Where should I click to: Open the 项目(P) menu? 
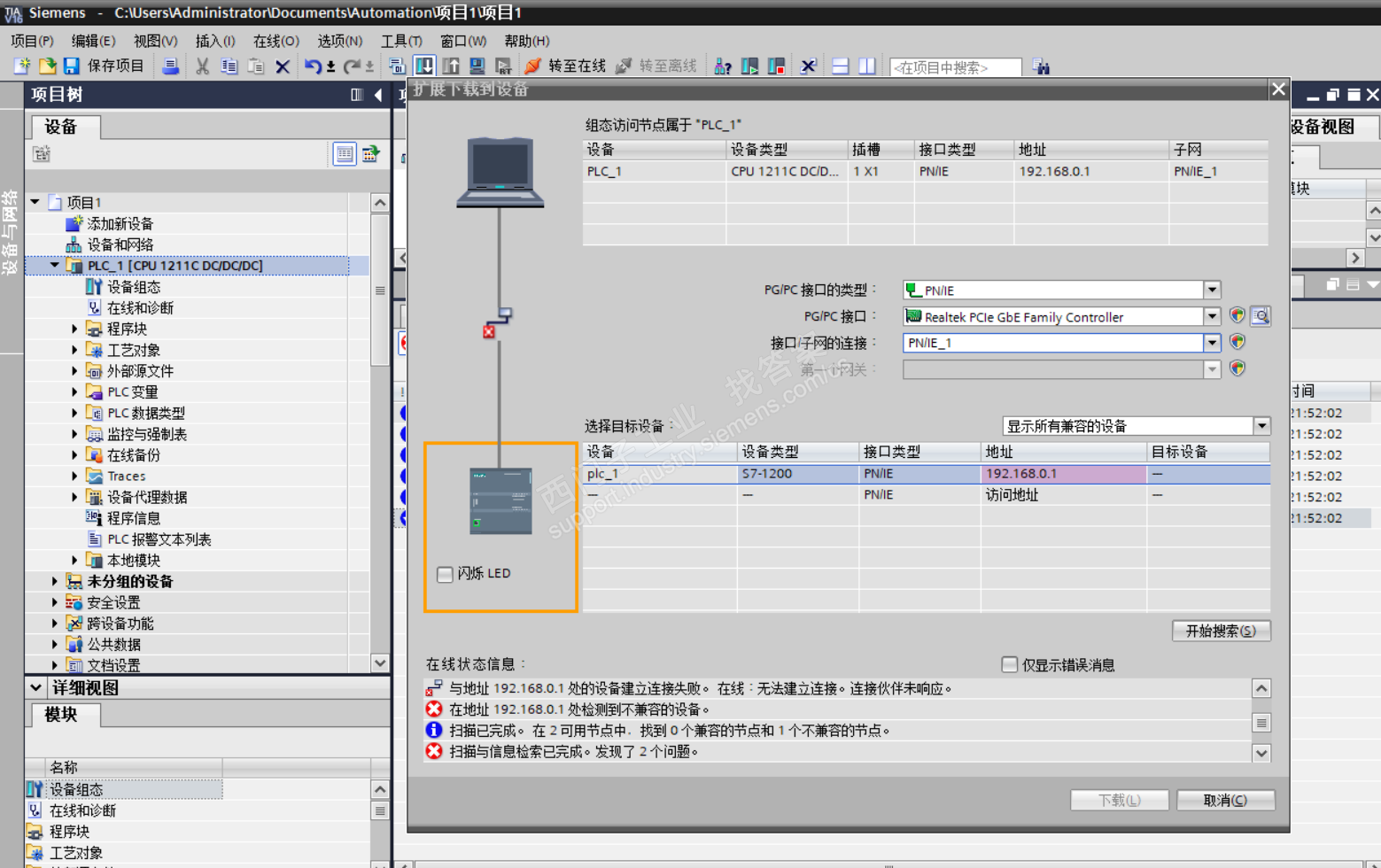pos(32,41)
